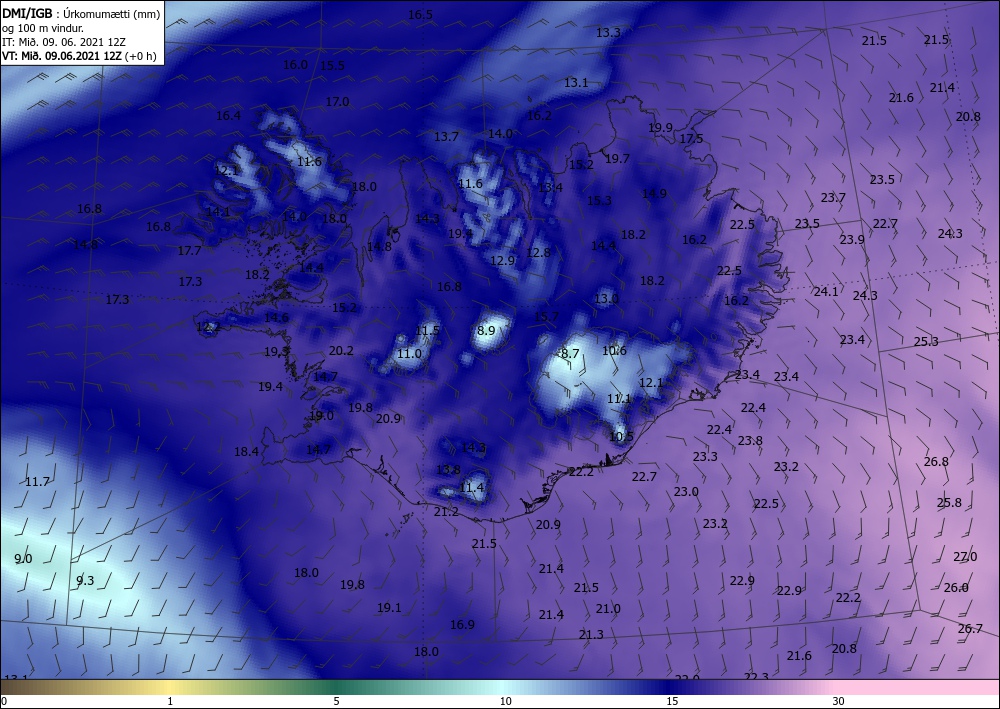This screenshot has width=1000, height=709.
Task: Select the 12.8 map value
Action: point(538,252)
